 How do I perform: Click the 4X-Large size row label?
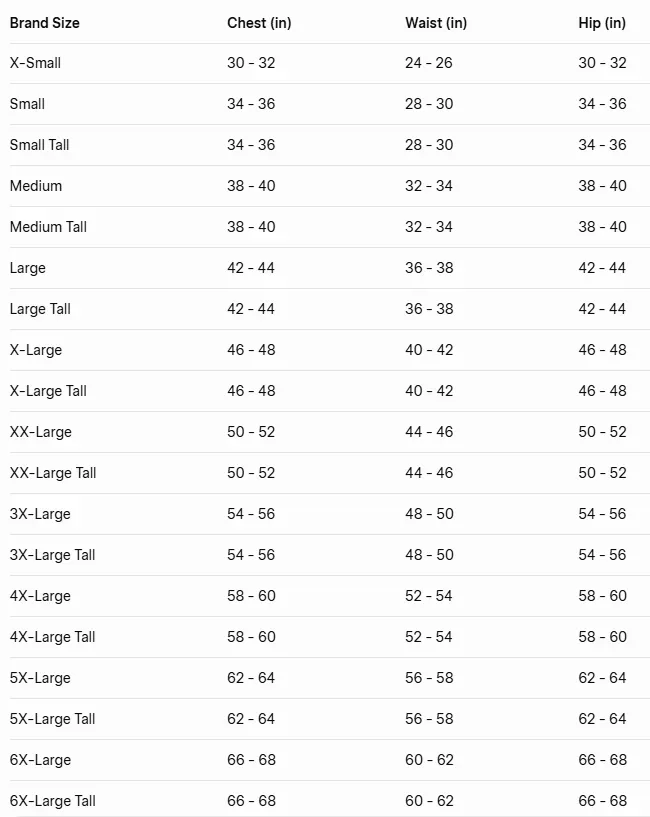point(40,596)
